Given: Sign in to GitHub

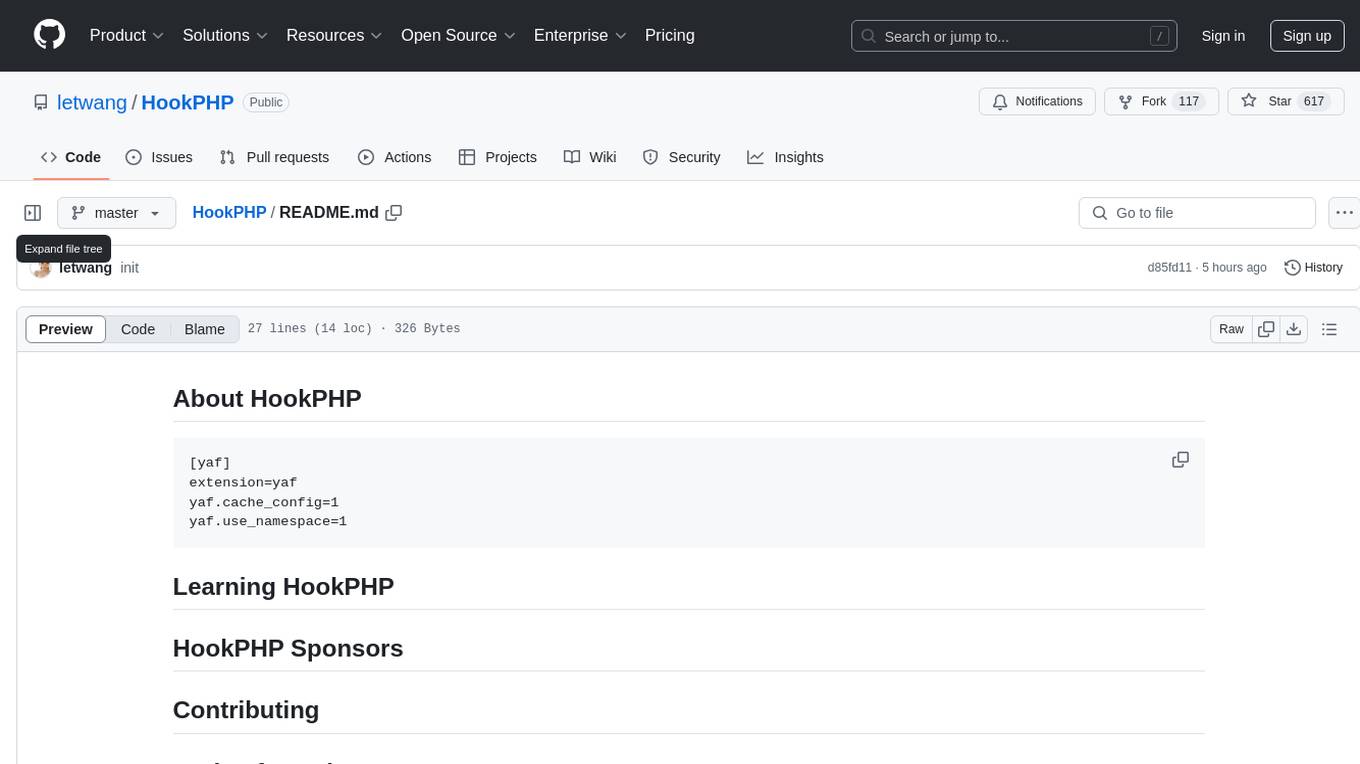Looking at the screenshot, I should click(x=1223, y=36).
